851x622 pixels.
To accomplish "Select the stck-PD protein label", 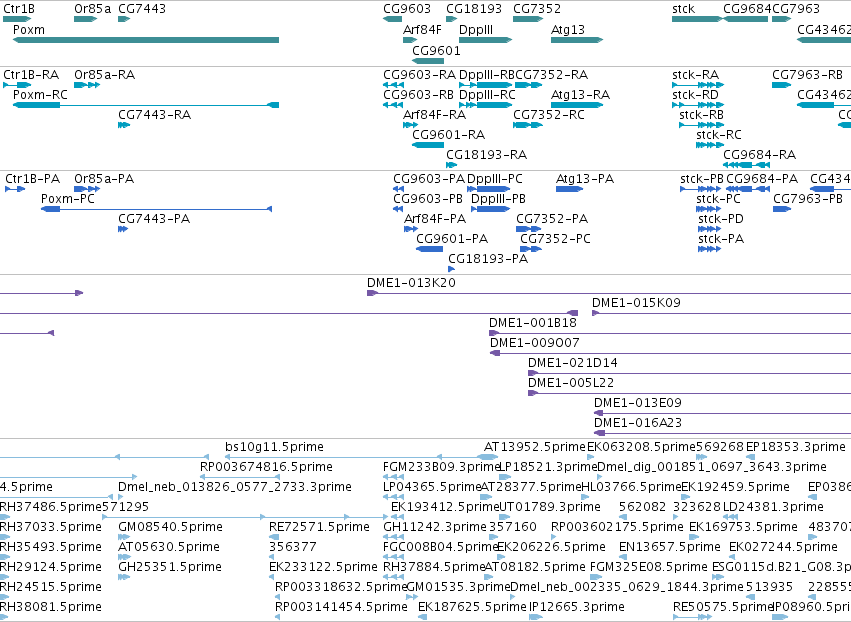I will click(x=721, y=219).
